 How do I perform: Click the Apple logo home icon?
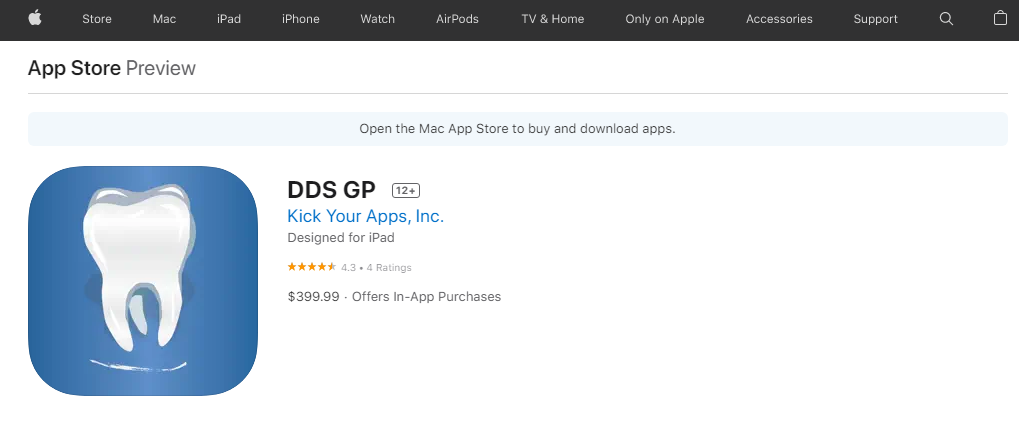35,18
